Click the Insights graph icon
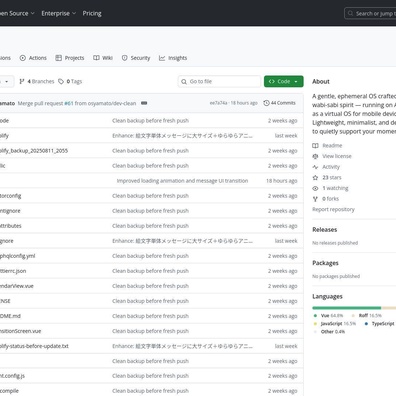The image size is (396, 396). click(x=162, y=58)
